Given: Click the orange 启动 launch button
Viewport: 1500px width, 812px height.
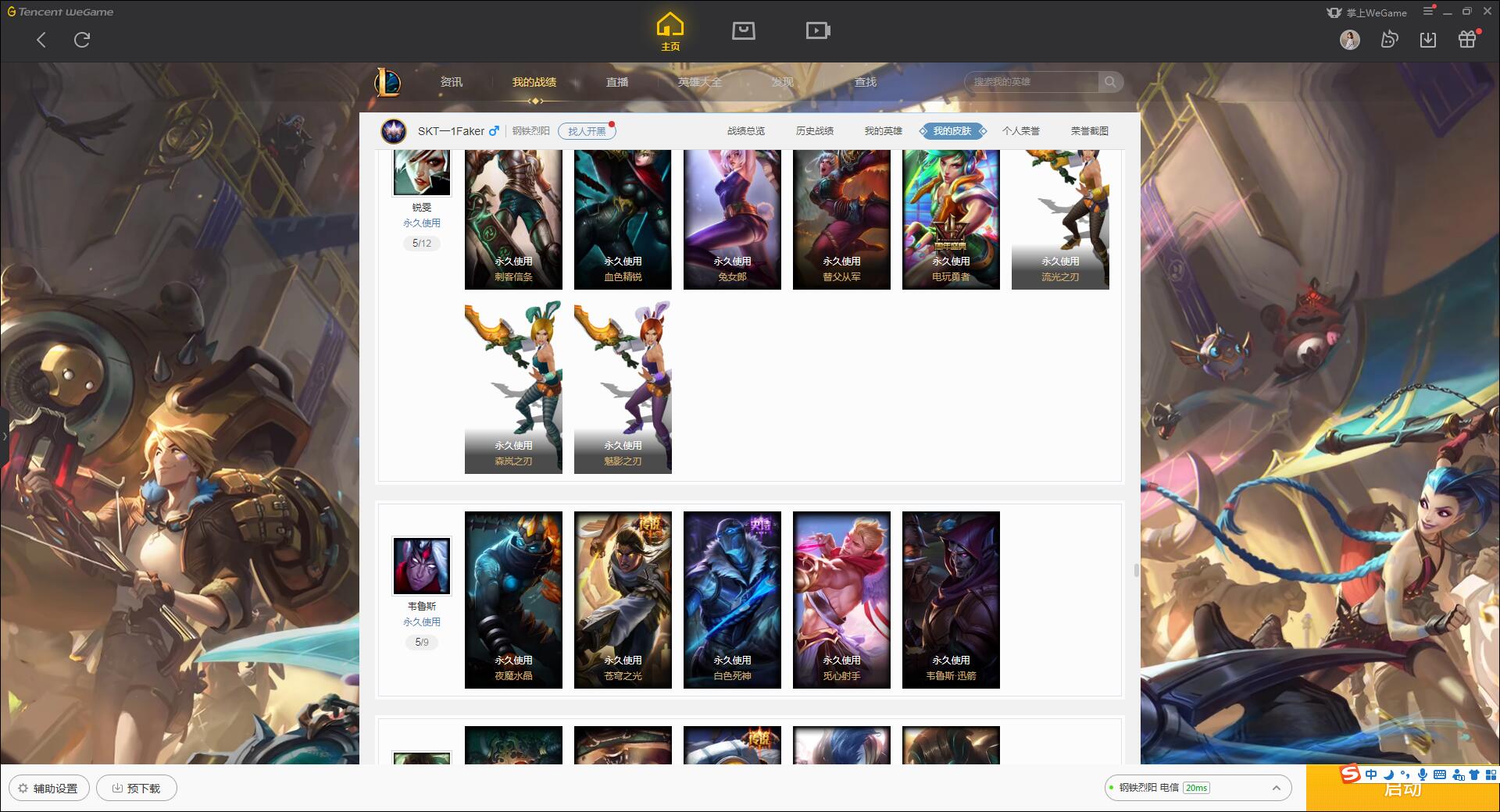Looking at the screenshot, I should [x=1403, y=790].
